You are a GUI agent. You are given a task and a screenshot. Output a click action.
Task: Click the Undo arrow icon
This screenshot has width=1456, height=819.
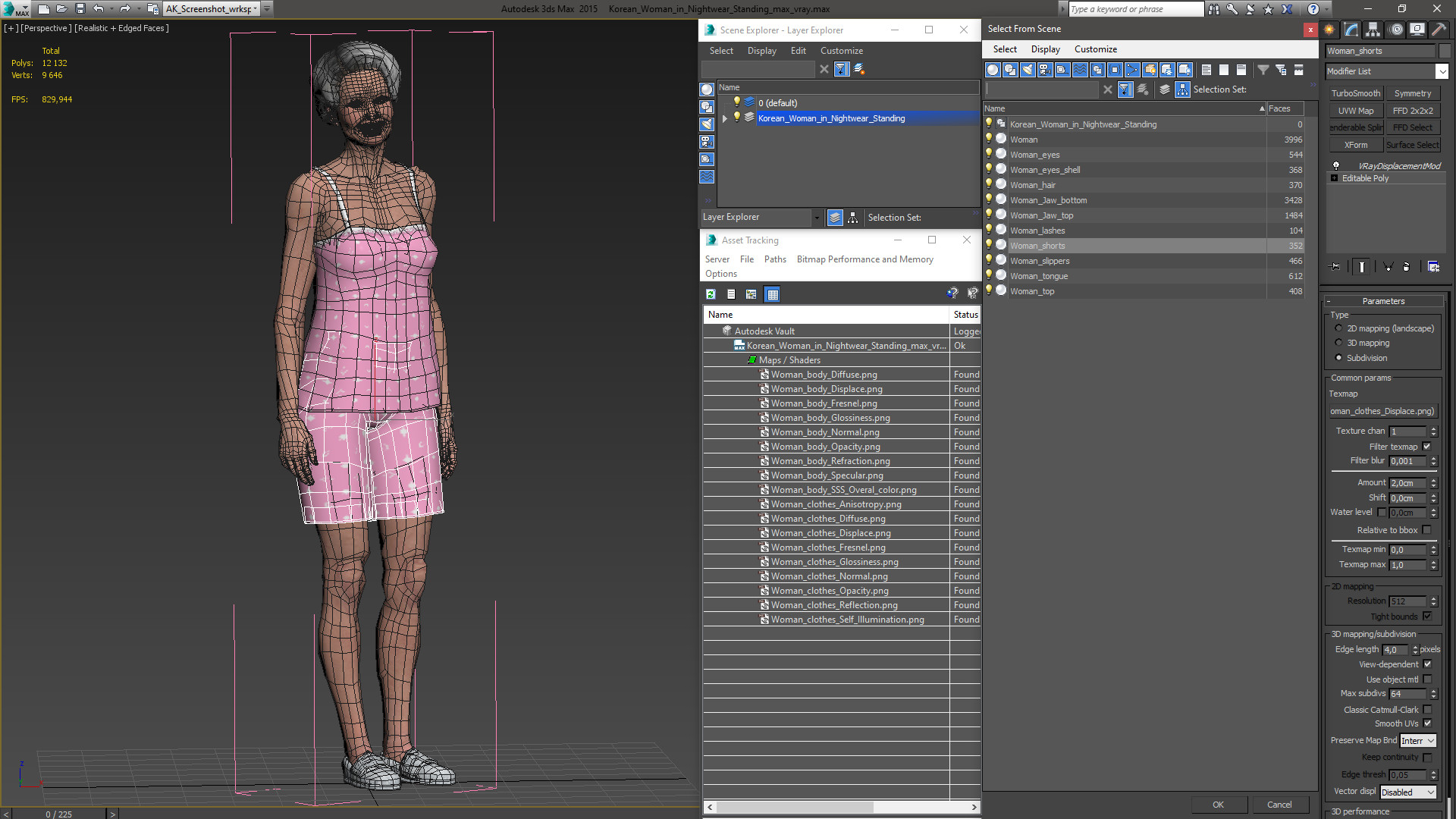99,9
